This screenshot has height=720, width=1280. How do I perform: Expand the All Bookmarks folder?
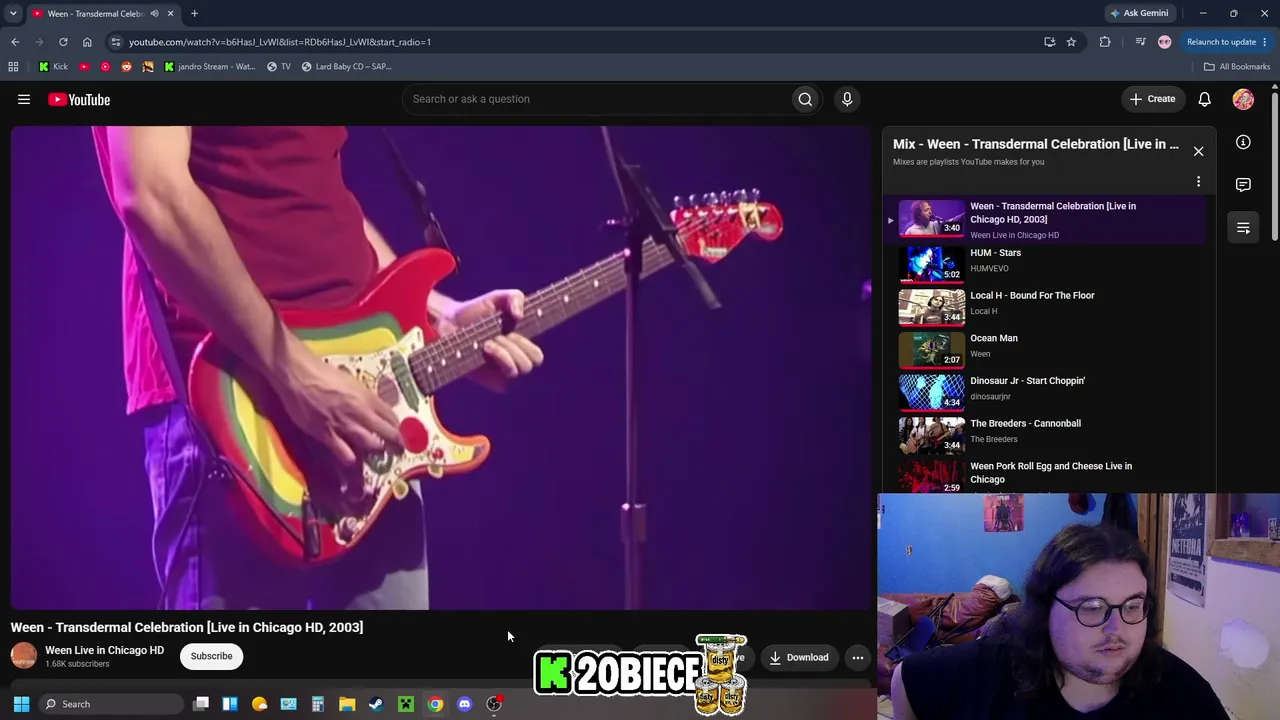1236,67
